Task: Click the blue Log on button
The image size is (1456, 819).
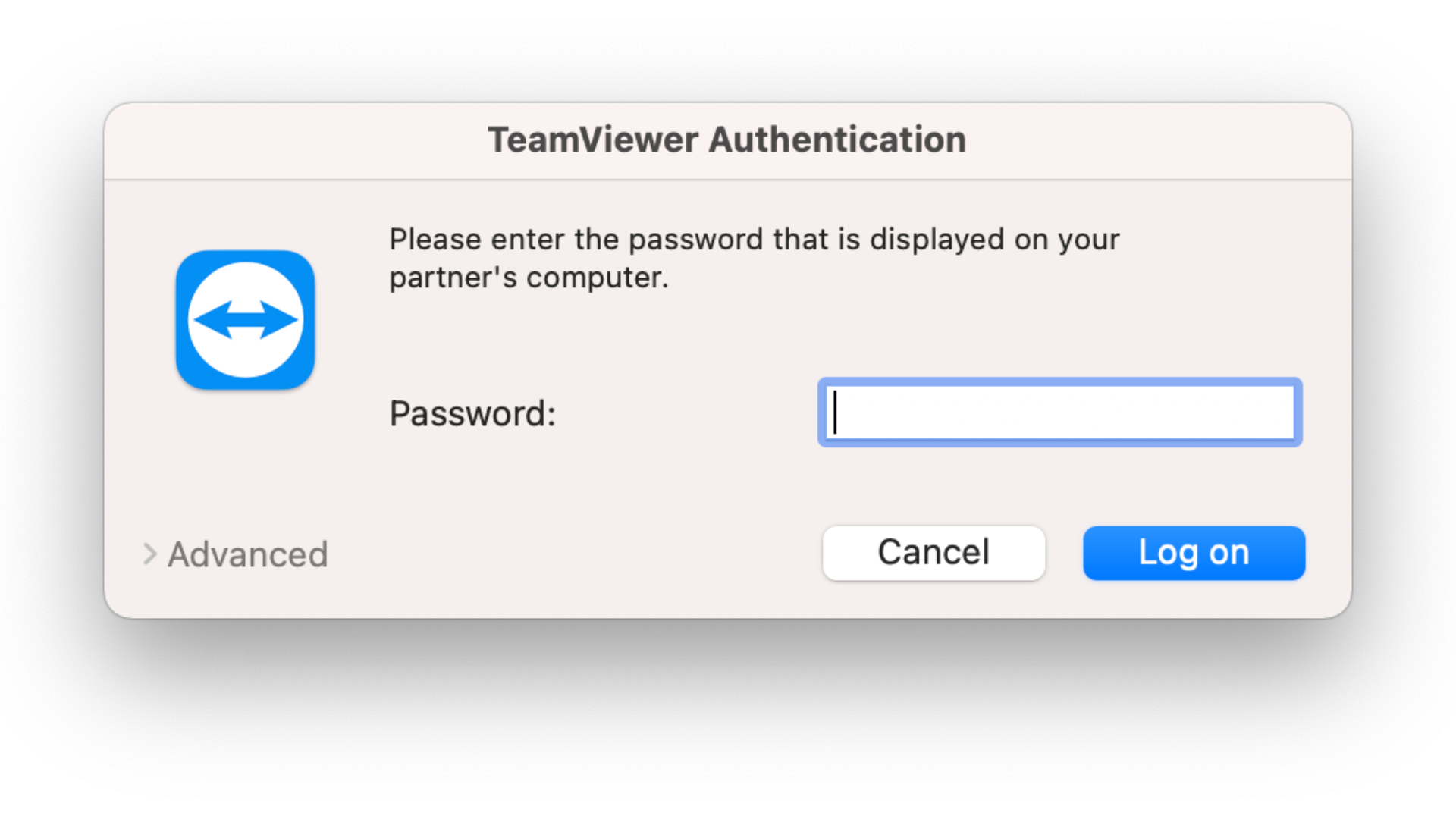Action: [x=1194, y=553]
